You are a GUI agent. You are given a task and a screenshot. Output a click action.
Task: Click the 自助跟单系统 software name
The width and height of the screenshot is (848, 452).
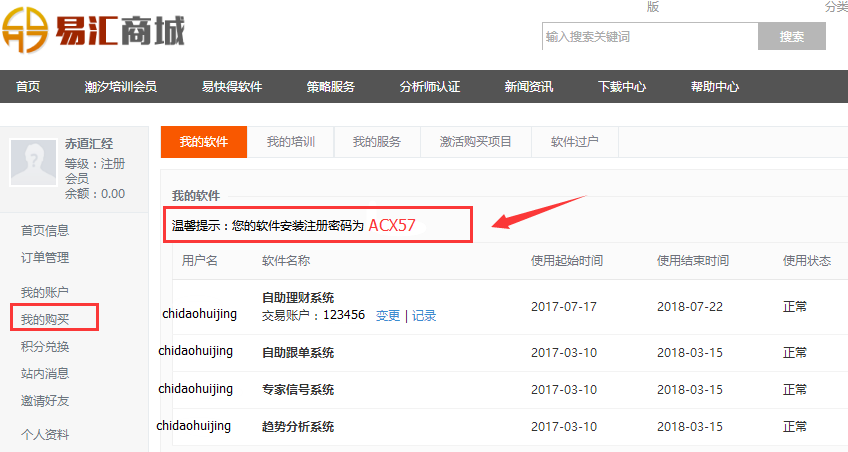pyautogui.click(x=298, y=353)
